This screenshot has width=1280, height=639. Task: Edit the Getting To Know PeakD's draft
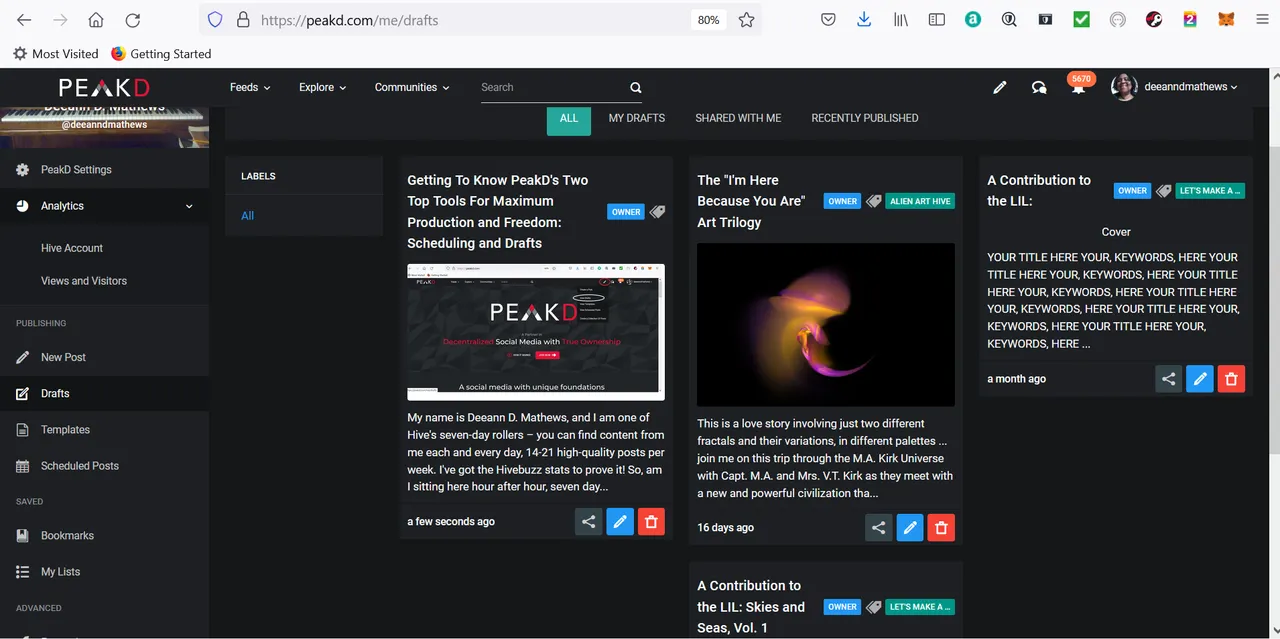[x=620, y=522]
